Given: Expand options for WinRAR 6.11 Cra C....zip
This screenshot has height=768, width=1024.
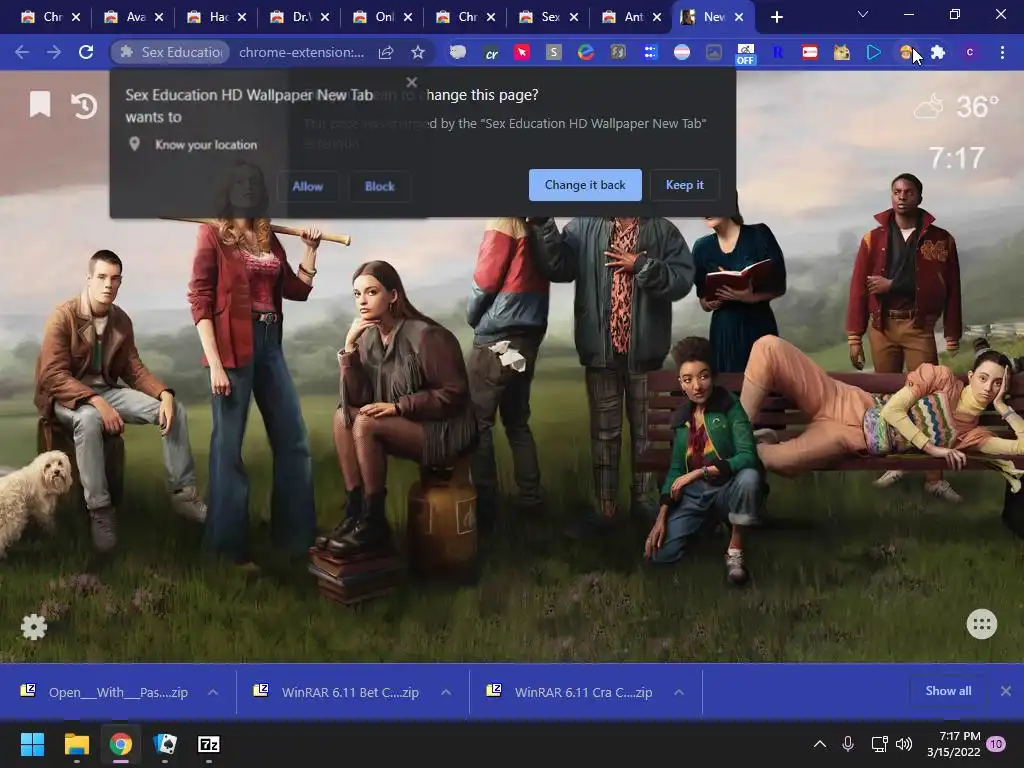Looking at the screenshot, I should 679,692.
